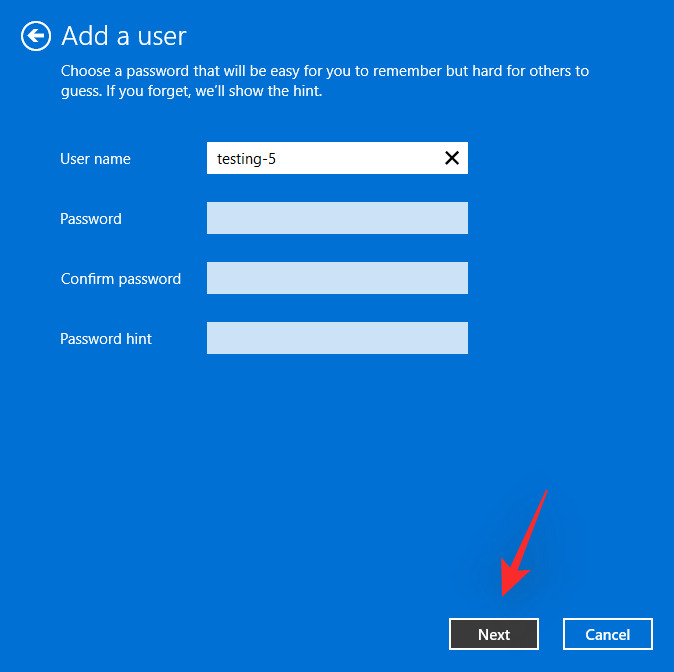
Task: Click the "Confirm password" label
Action: (x=121, y=279)
